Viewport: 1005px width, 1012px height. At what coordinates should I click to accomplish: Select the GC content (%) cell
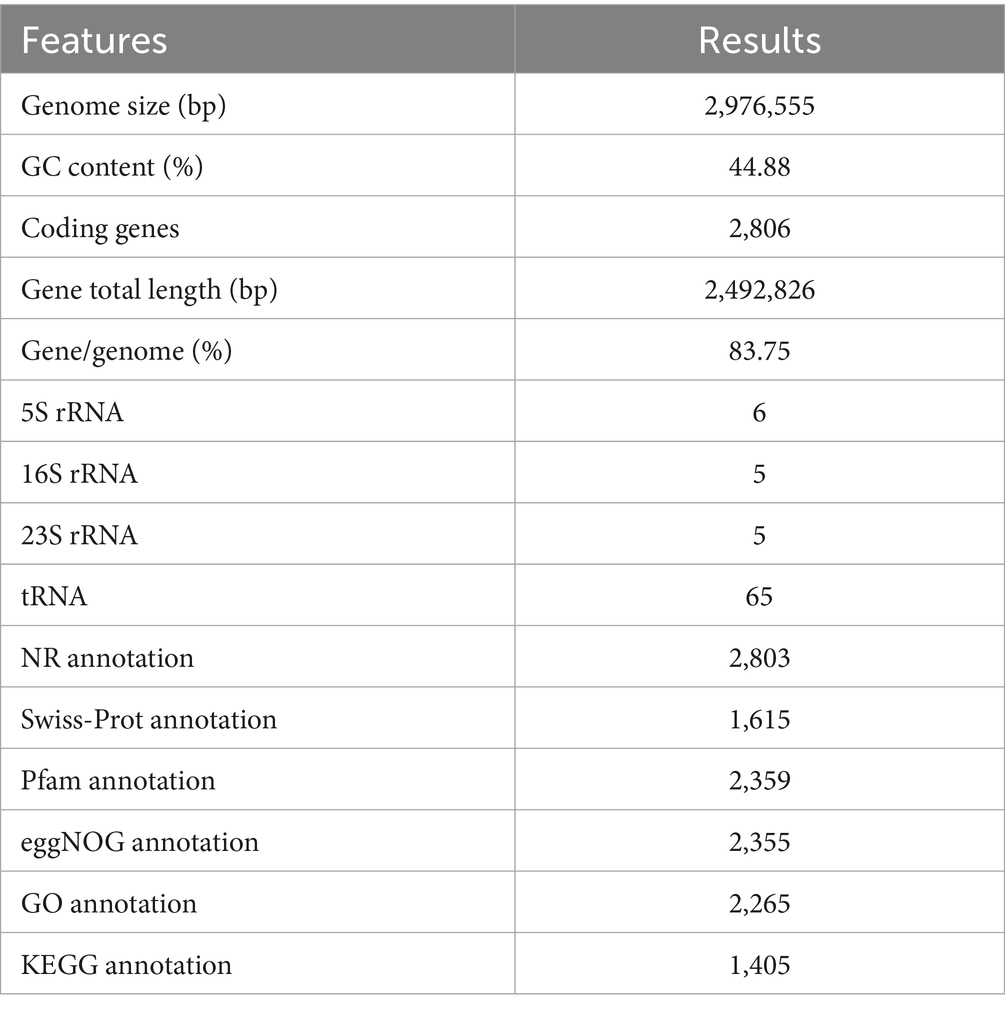(x=112, y=166)
